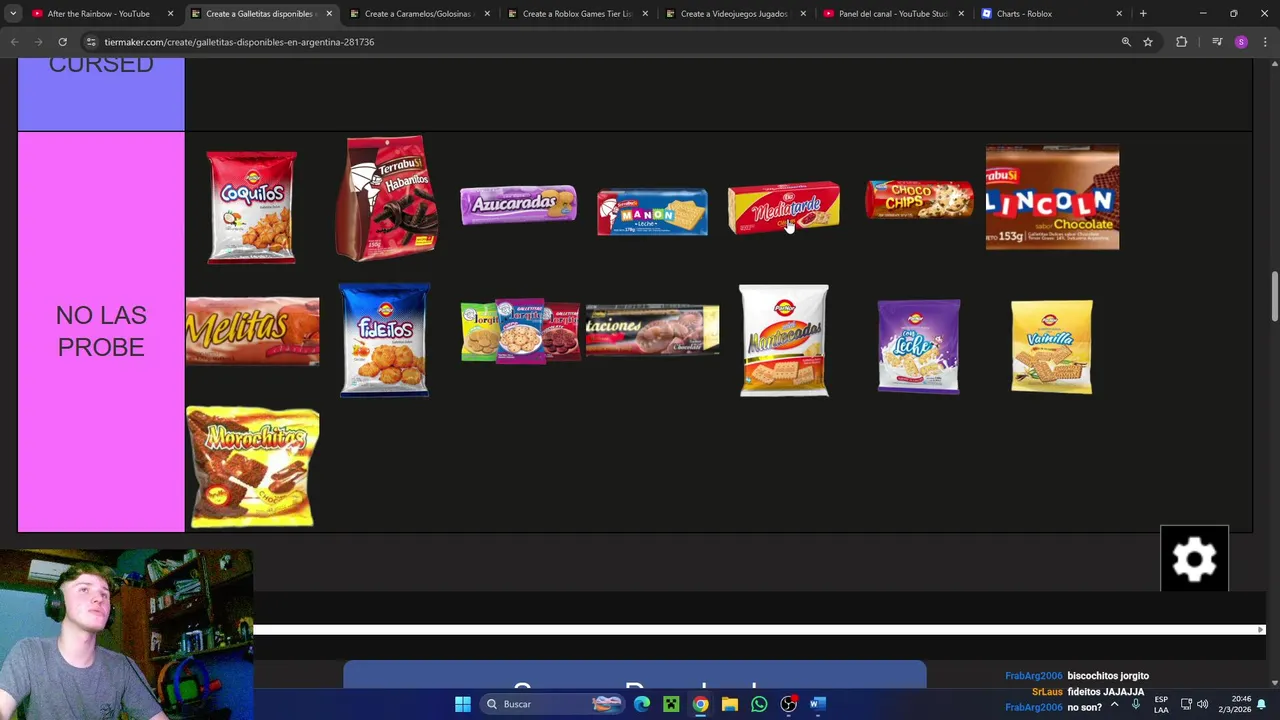1280x720 pixels.
Task: Open Microsoft Word from the taskbar
Action: tap(817, 704)
